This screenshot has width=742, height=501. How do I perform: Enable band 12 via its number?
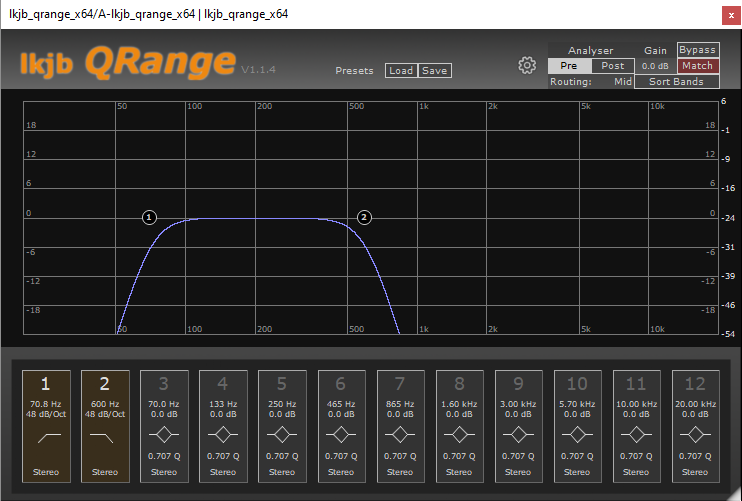pos(695,384)
